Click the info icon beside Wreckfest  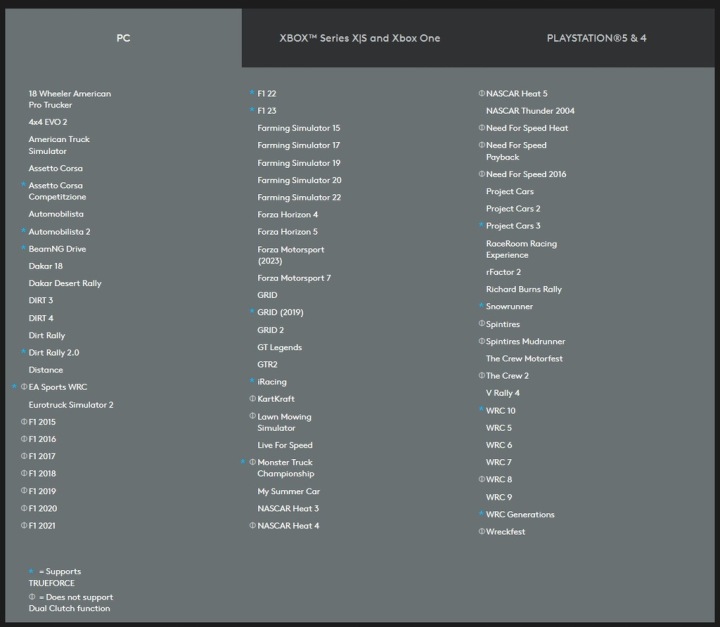coord(482,531)
